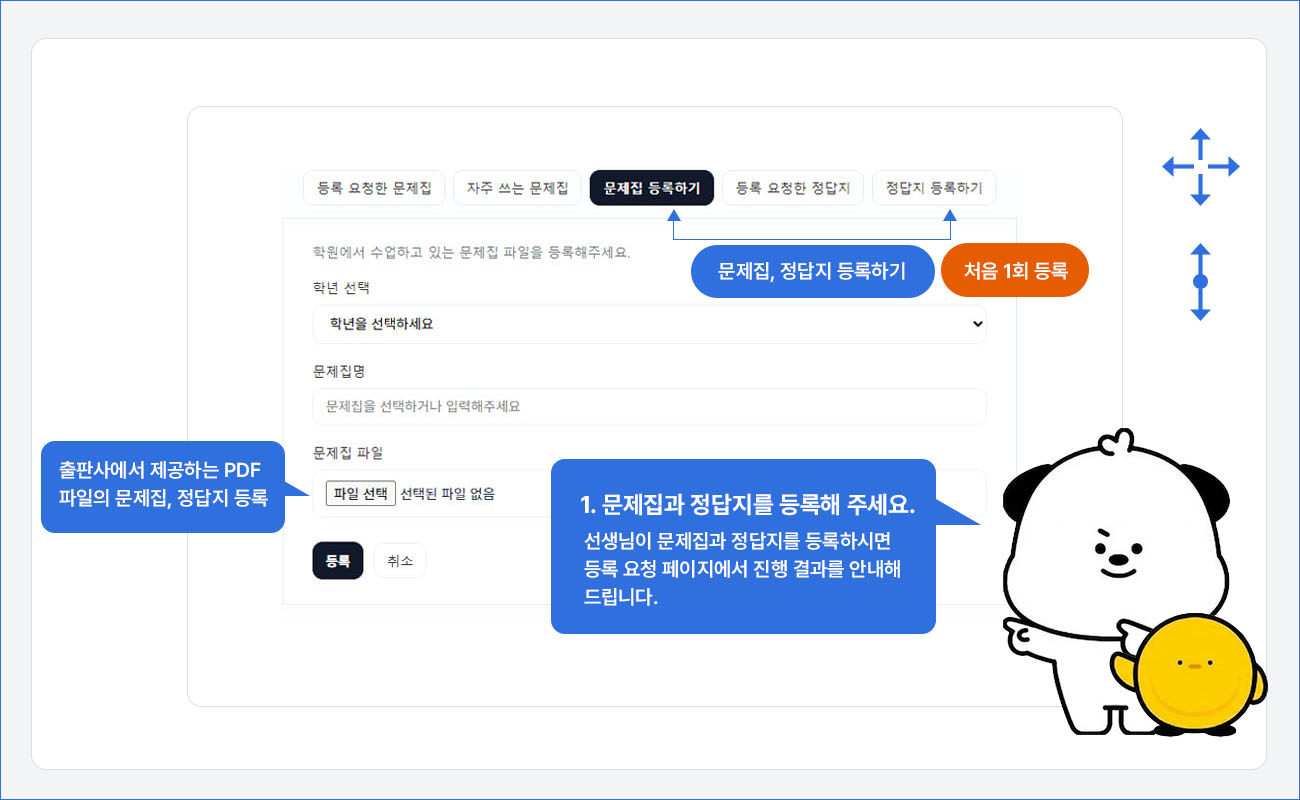Click the yellow chick character

pos(1190,672)
